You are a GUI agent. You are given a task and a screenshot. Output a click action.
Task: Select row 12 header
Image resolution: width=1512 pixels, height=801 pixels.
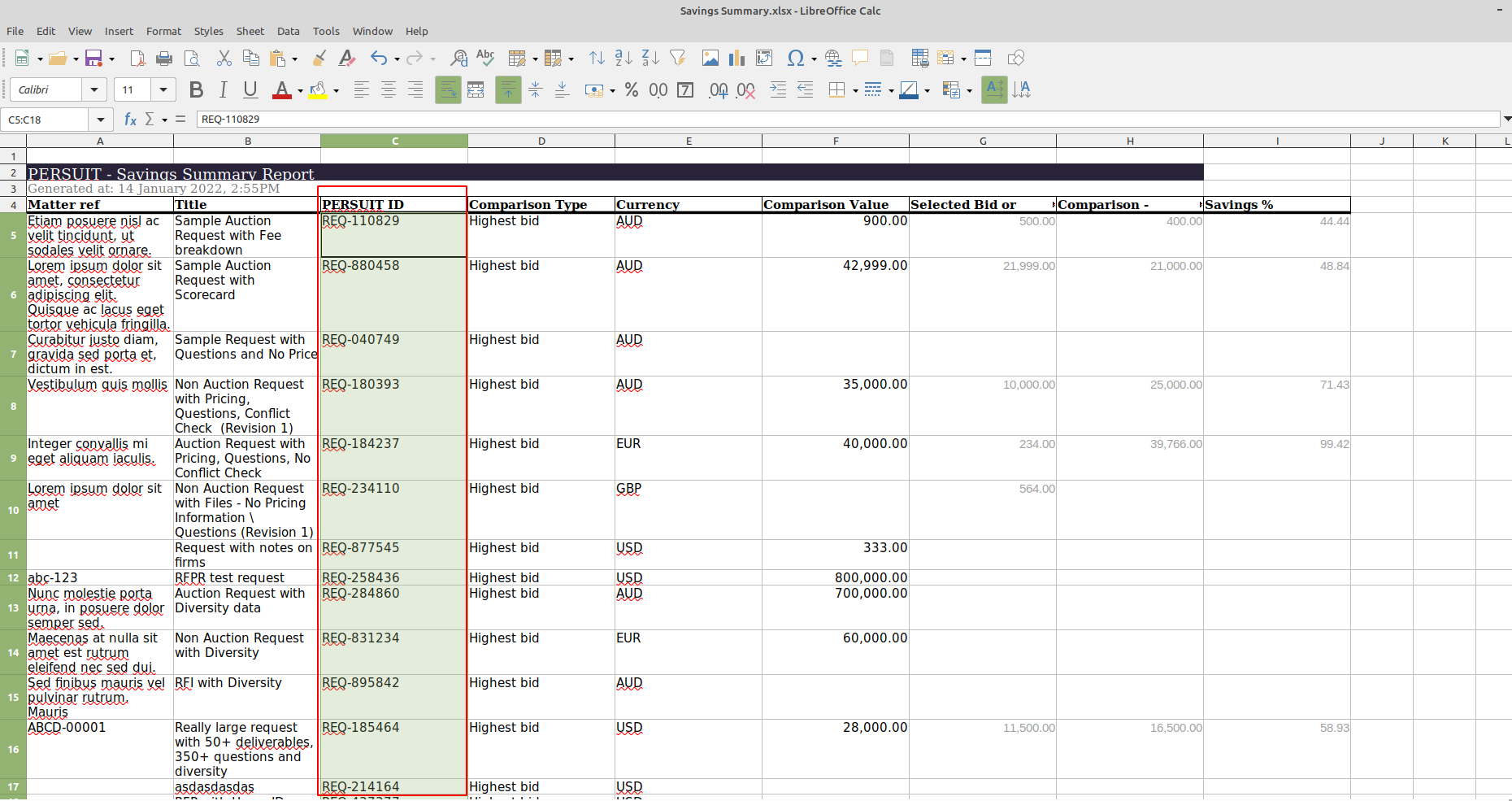click(13, 577)
